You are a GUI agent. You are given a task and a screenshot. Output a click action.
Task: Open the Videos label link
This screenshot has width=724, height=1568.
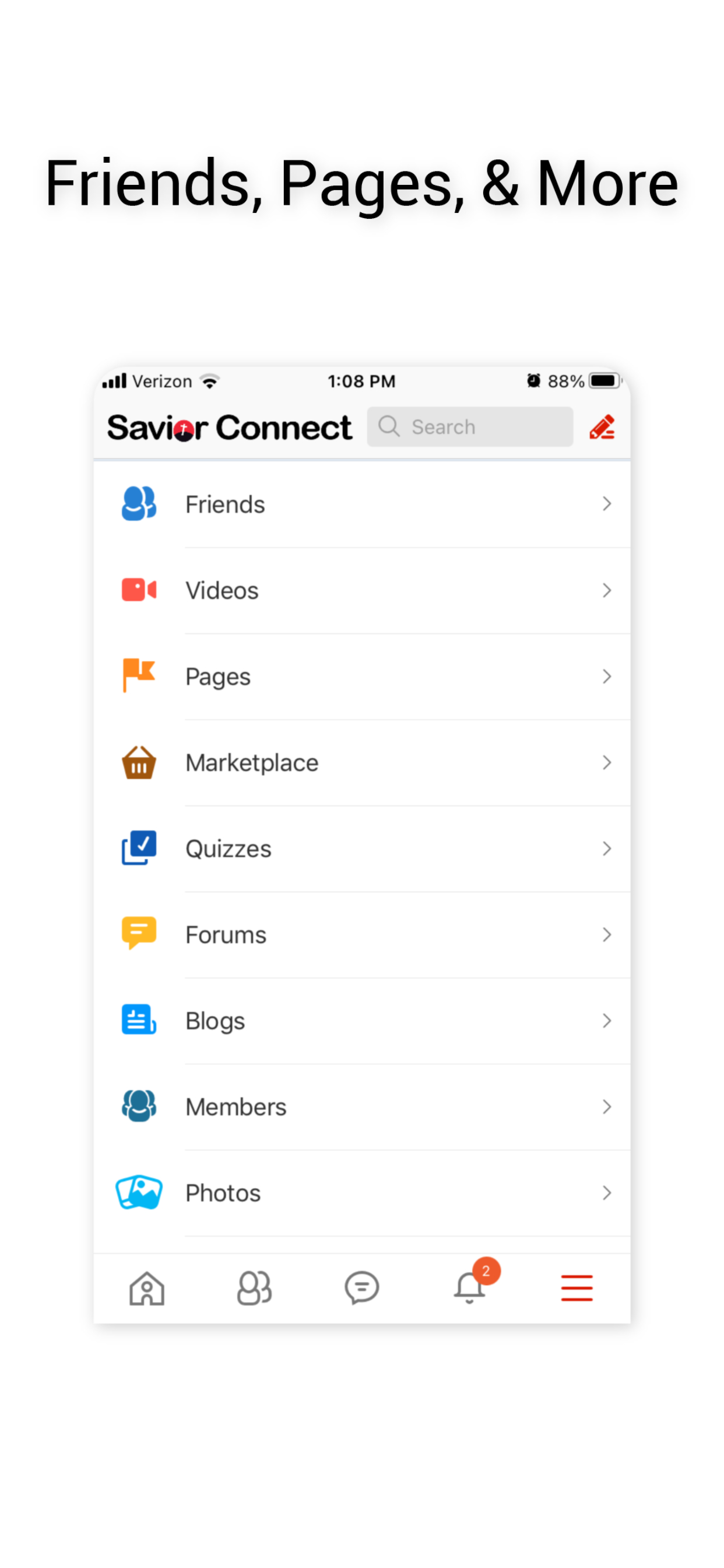(x=222, y=590)
